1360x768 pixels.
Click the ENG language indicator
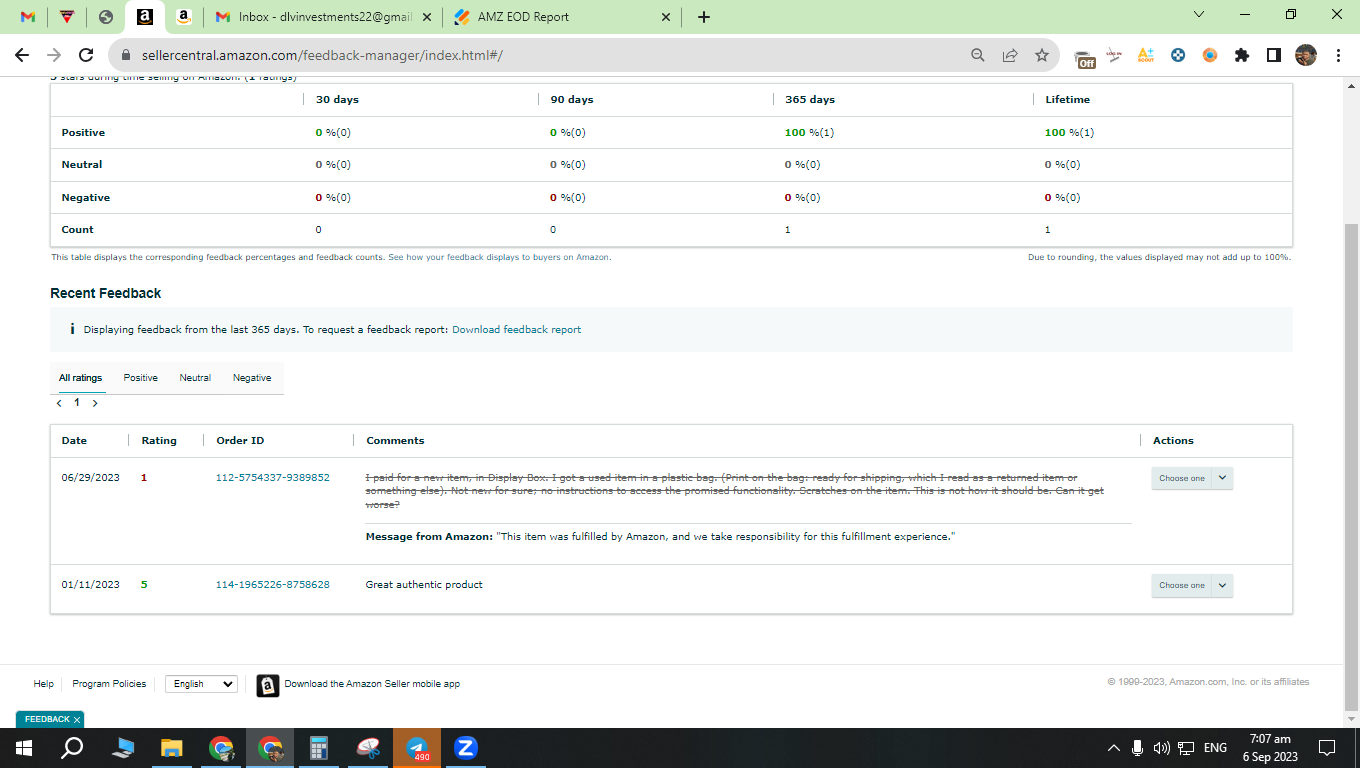(1215, 748)
